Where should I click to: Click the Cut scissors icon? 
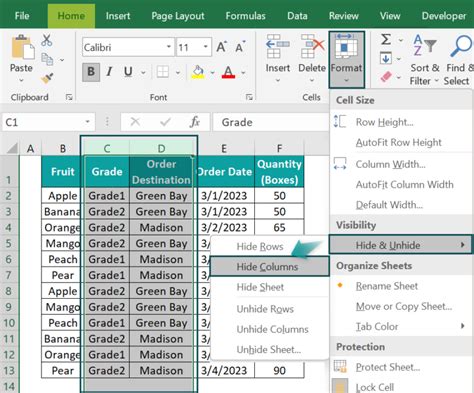(x=47, y=40)
